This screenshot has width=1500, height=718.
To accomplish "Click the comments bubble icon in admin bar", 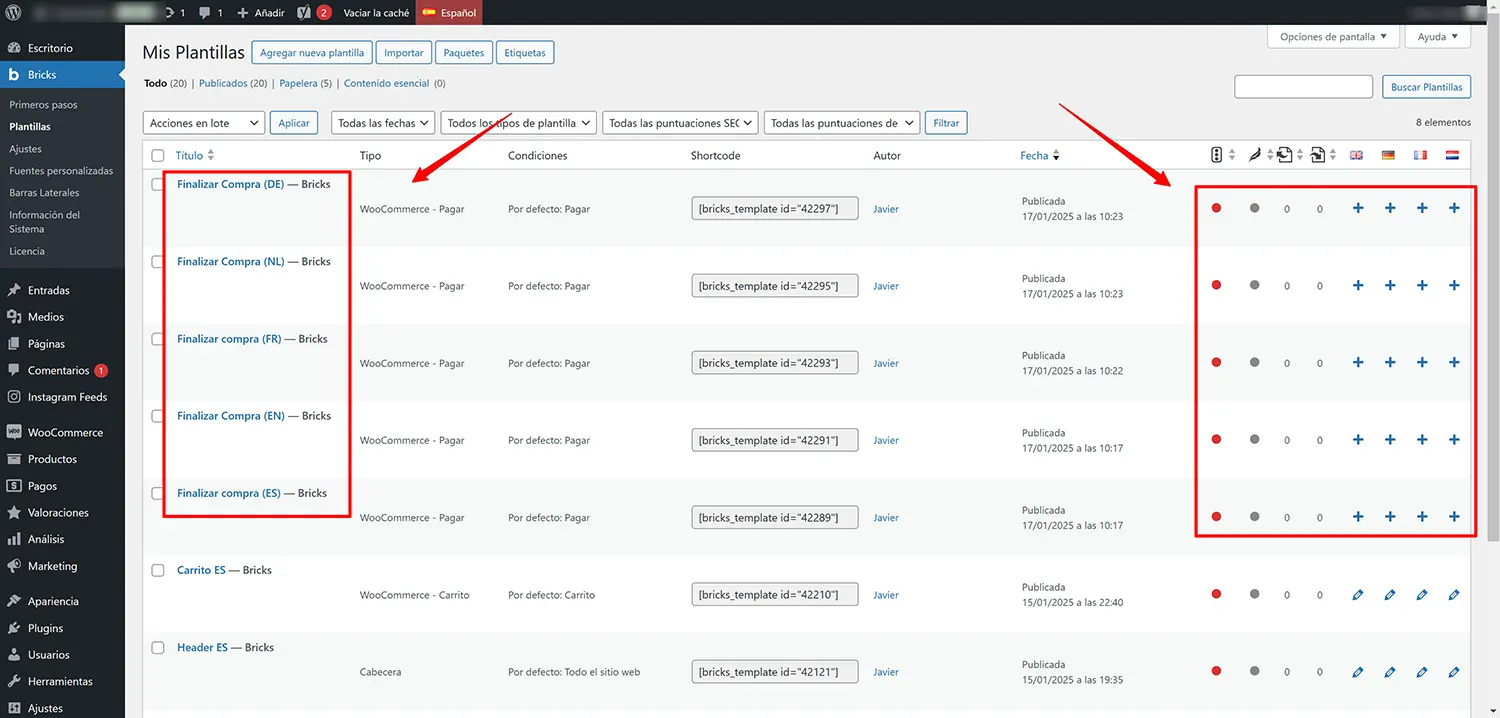I will [x=205, y=13].
